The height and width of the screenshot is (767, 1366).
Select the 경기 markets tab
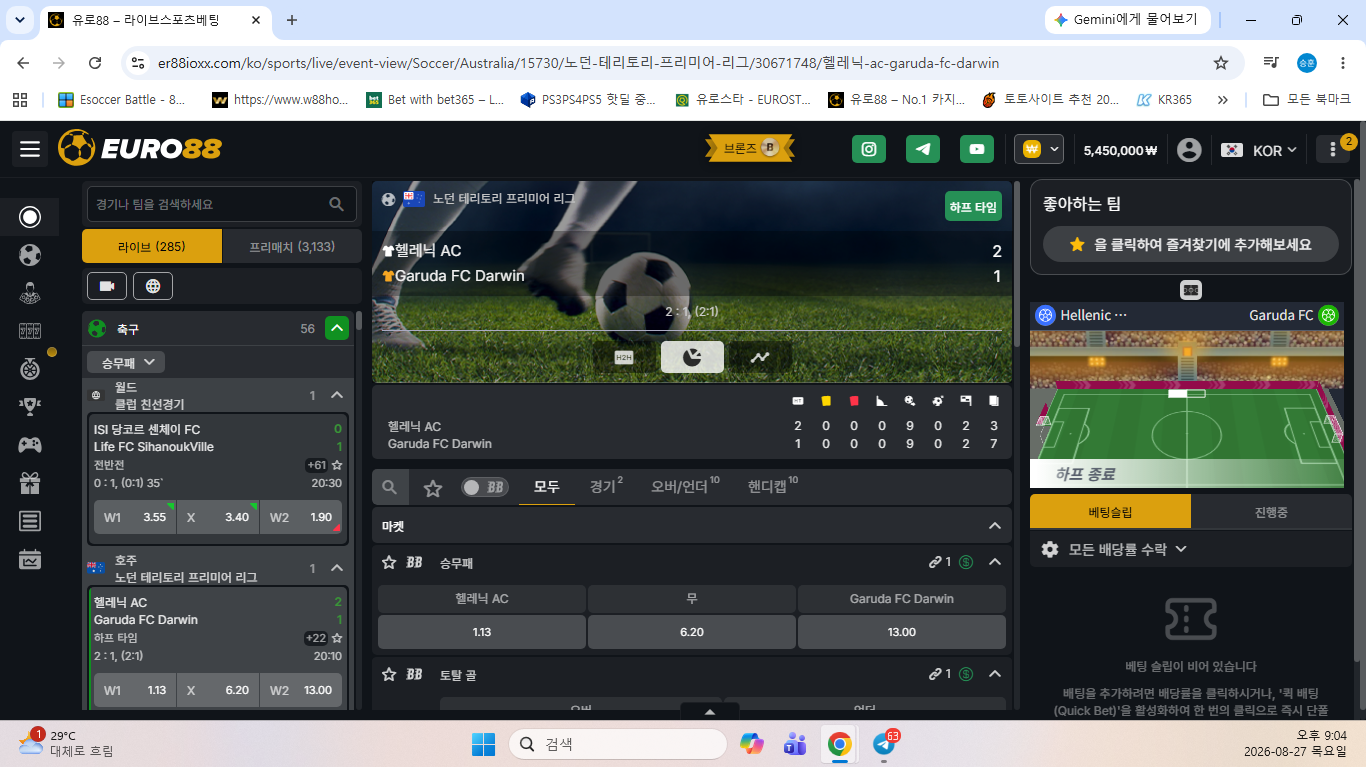[606, 487]
